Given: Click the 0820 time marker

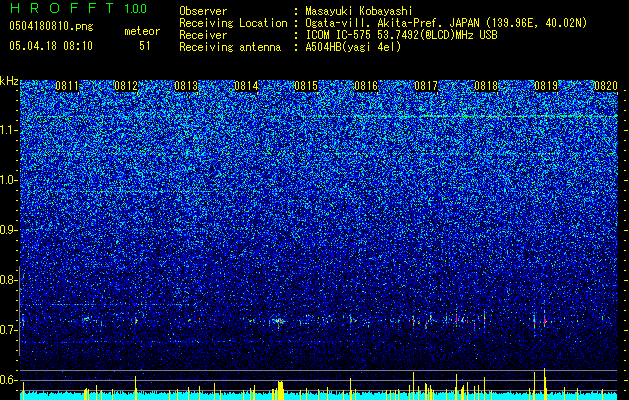Looking at the screenshot, I should [x=605, y=86].
